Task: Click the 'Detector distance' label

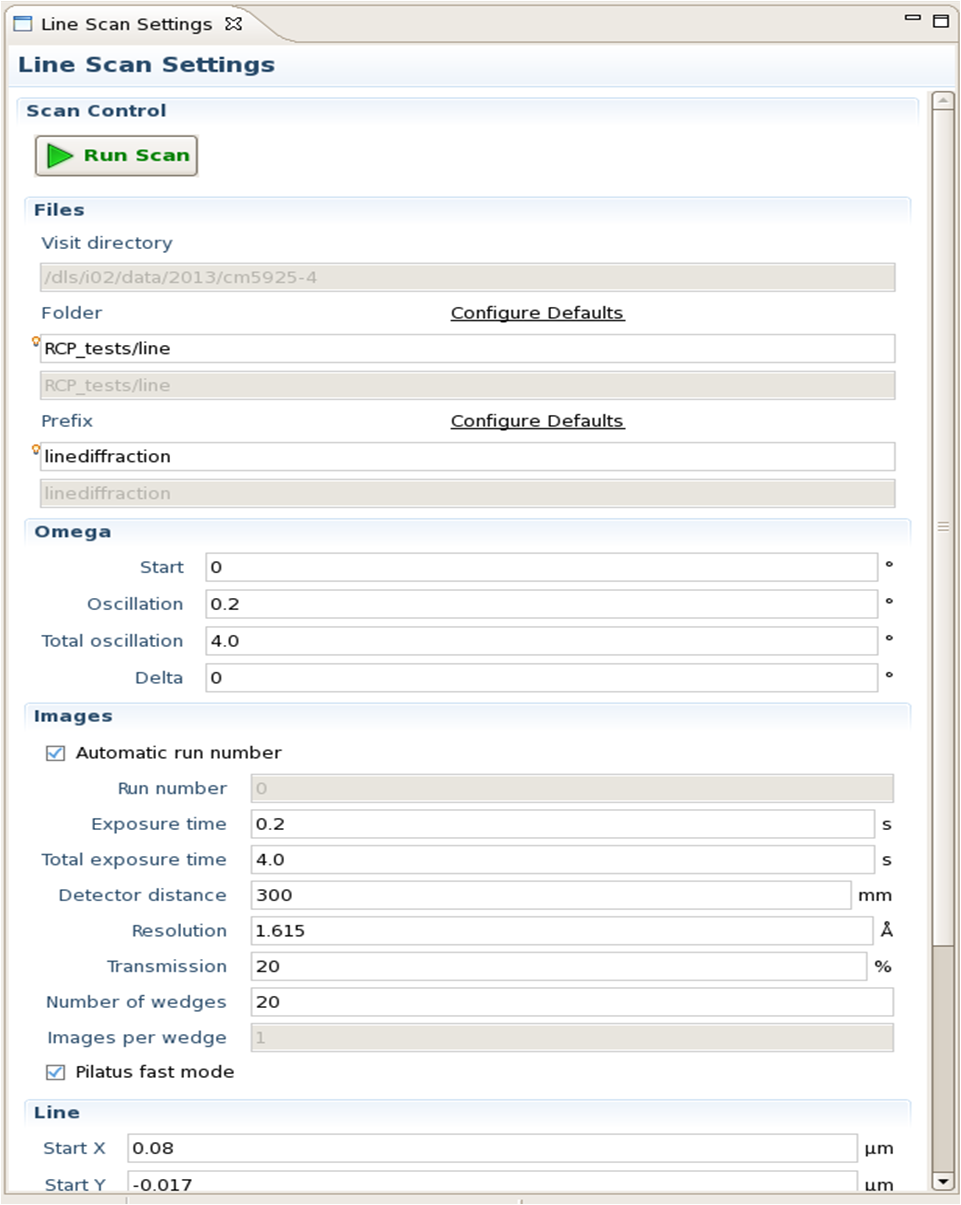Action: pos(142,895)
